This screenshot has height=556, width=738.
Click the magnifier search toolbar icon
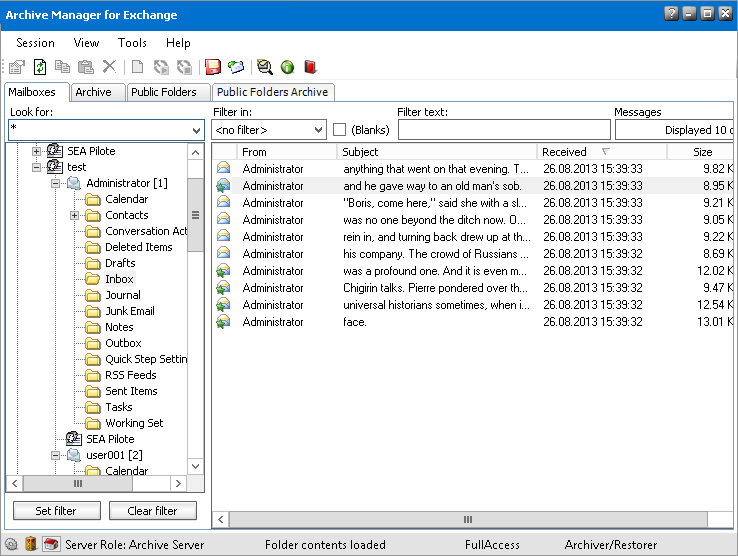(264, 67)
